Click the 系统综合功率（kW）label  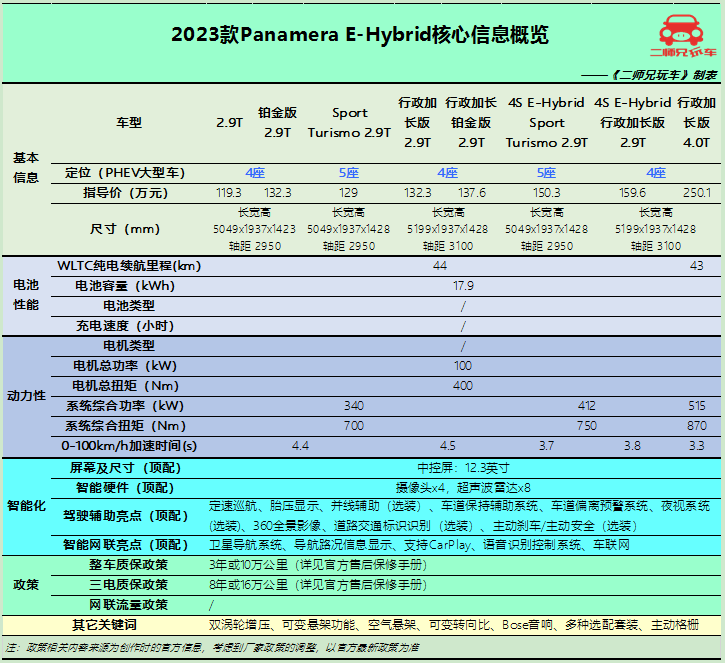point(125,406)
